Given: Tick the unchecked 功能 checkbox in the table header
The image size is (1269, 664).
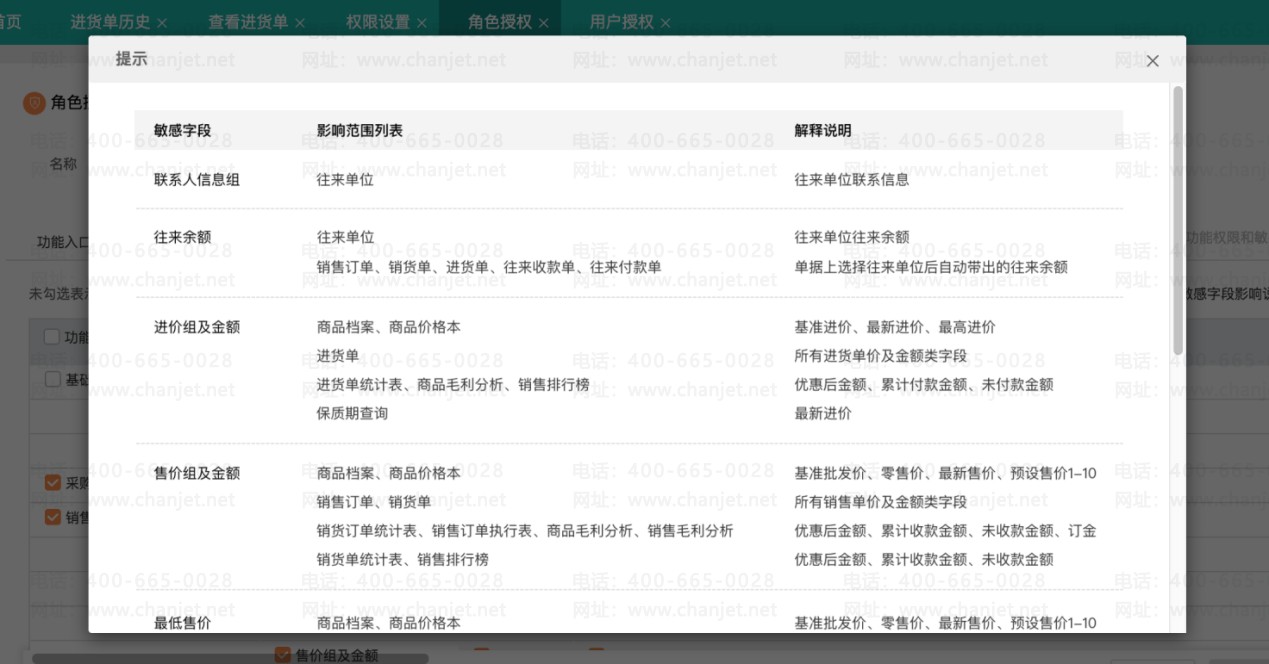Looking at the screenshot, I should 53,337.
